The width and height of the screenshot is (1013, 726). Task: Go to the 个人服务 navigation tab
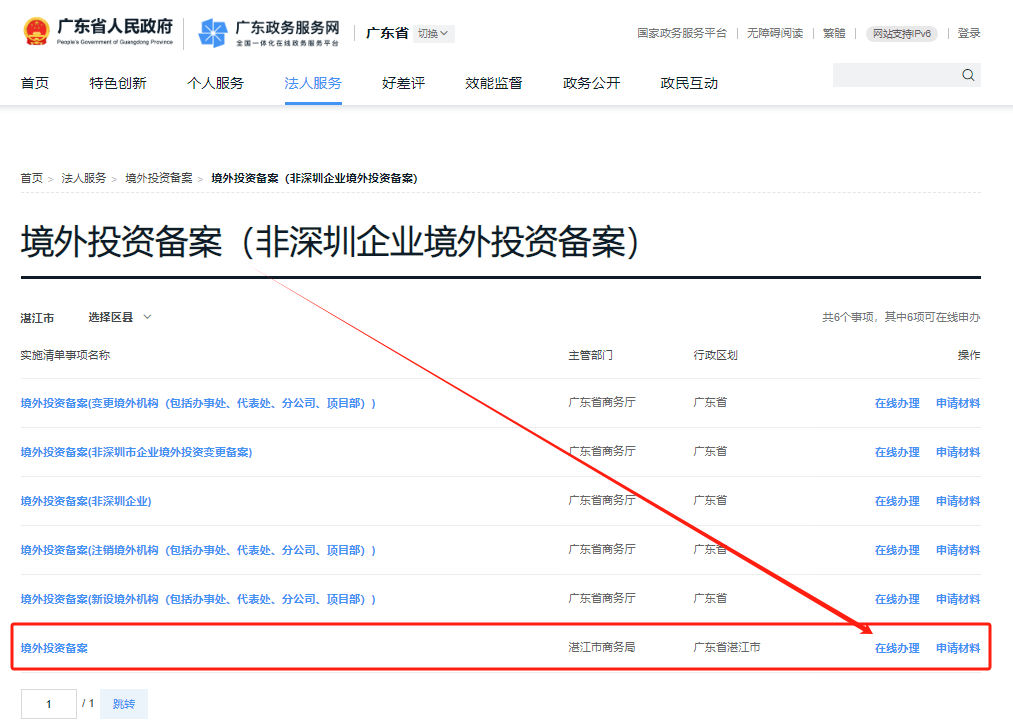click(215, 83)
